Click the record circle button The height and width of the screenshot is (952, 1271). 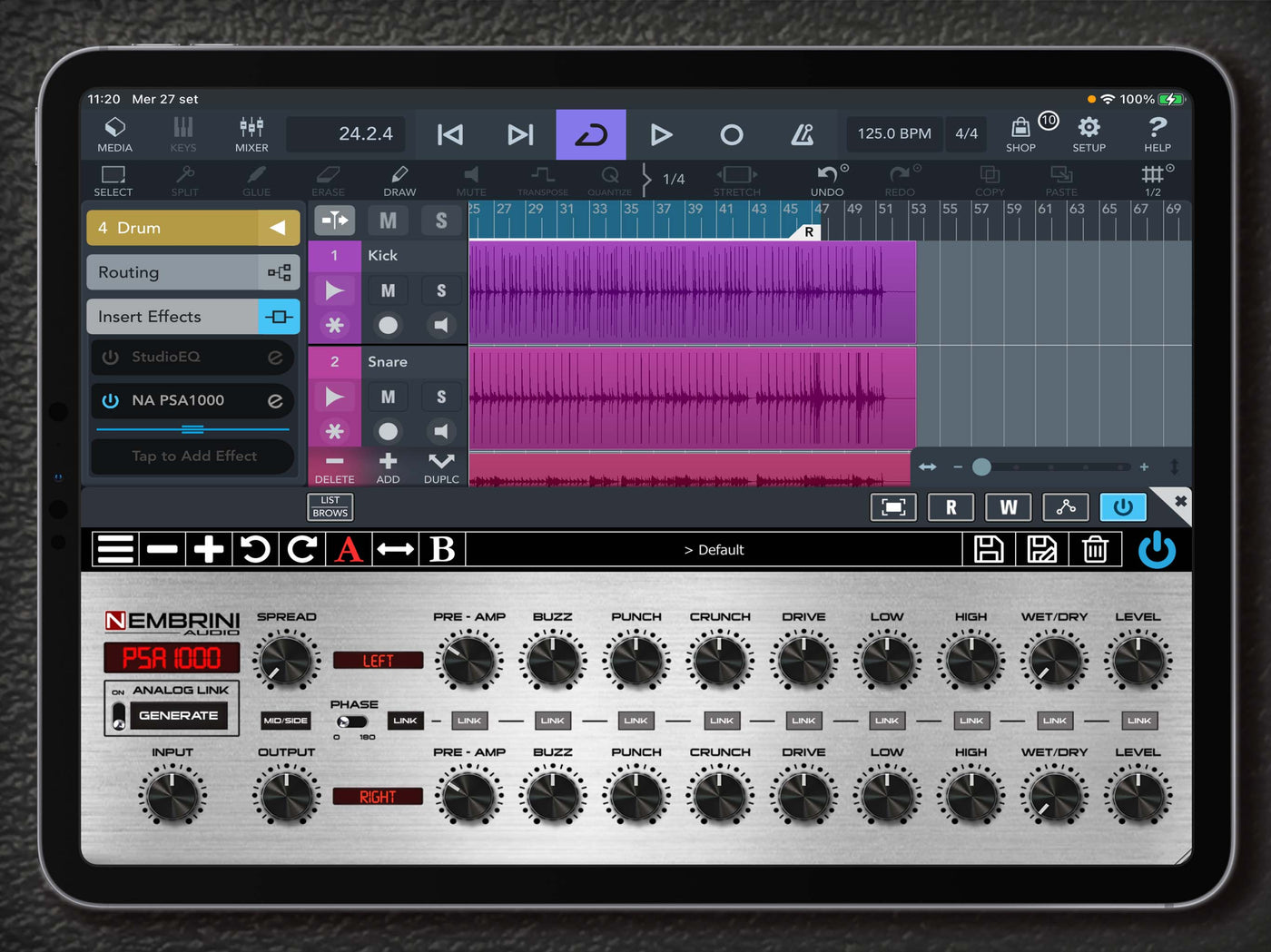(x=732, y=135)
